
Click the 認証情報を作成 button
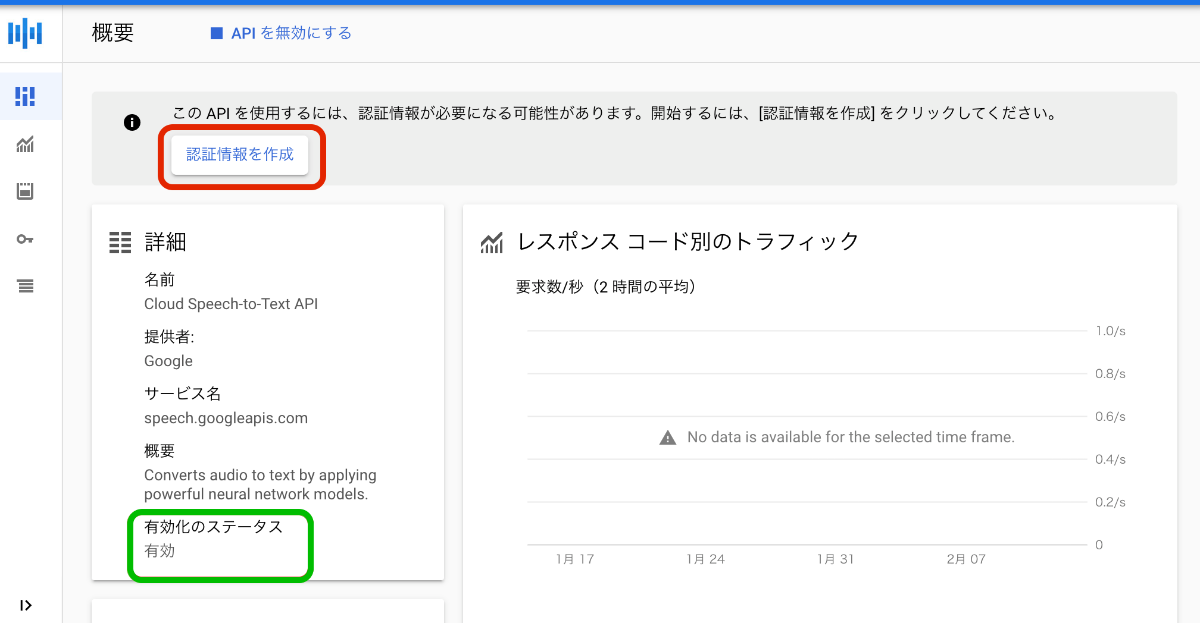click(x=240, y=154)
